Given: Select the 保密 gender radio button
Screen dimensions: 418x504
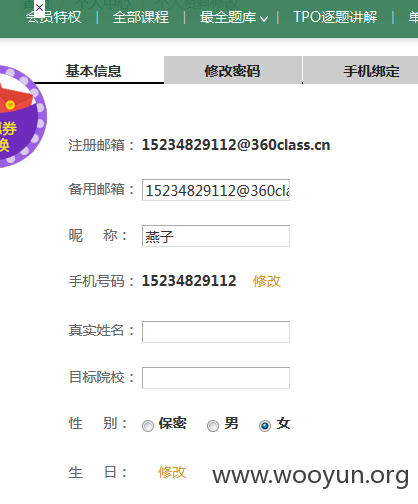Looking at the screenshot, I should click(x=148, y=426).
